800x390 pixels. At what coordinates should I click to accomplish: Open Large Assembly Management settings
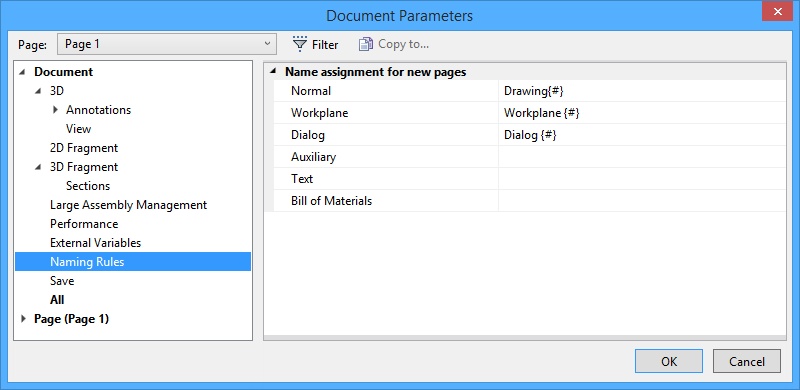coord(128,205)
